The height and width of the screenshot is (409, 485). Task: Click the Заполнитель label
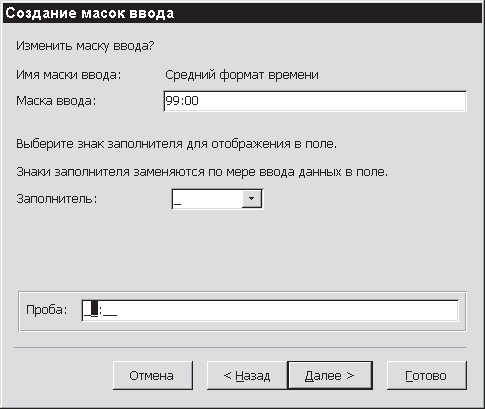click(57, 199)
